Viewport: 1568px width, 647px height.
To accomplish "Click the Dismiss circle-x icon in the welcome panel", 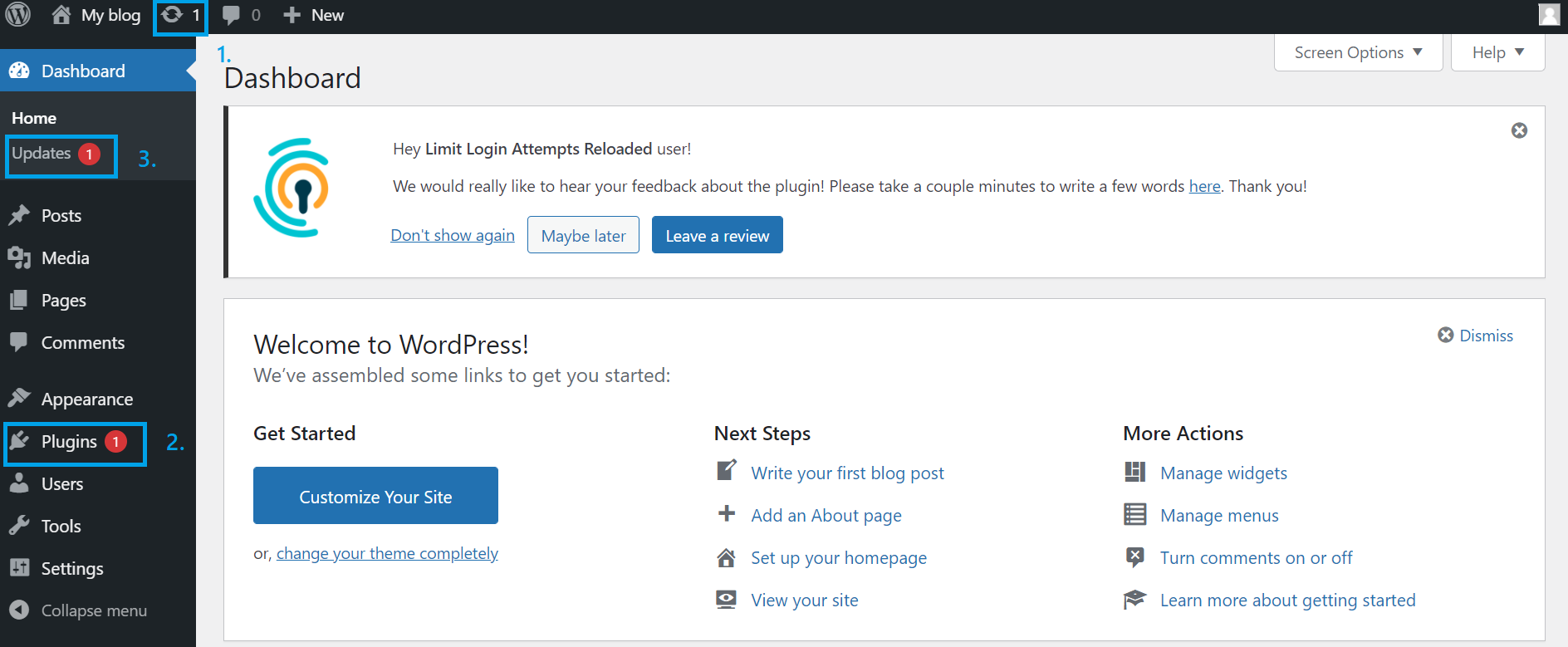I will tap(1446, 335).
